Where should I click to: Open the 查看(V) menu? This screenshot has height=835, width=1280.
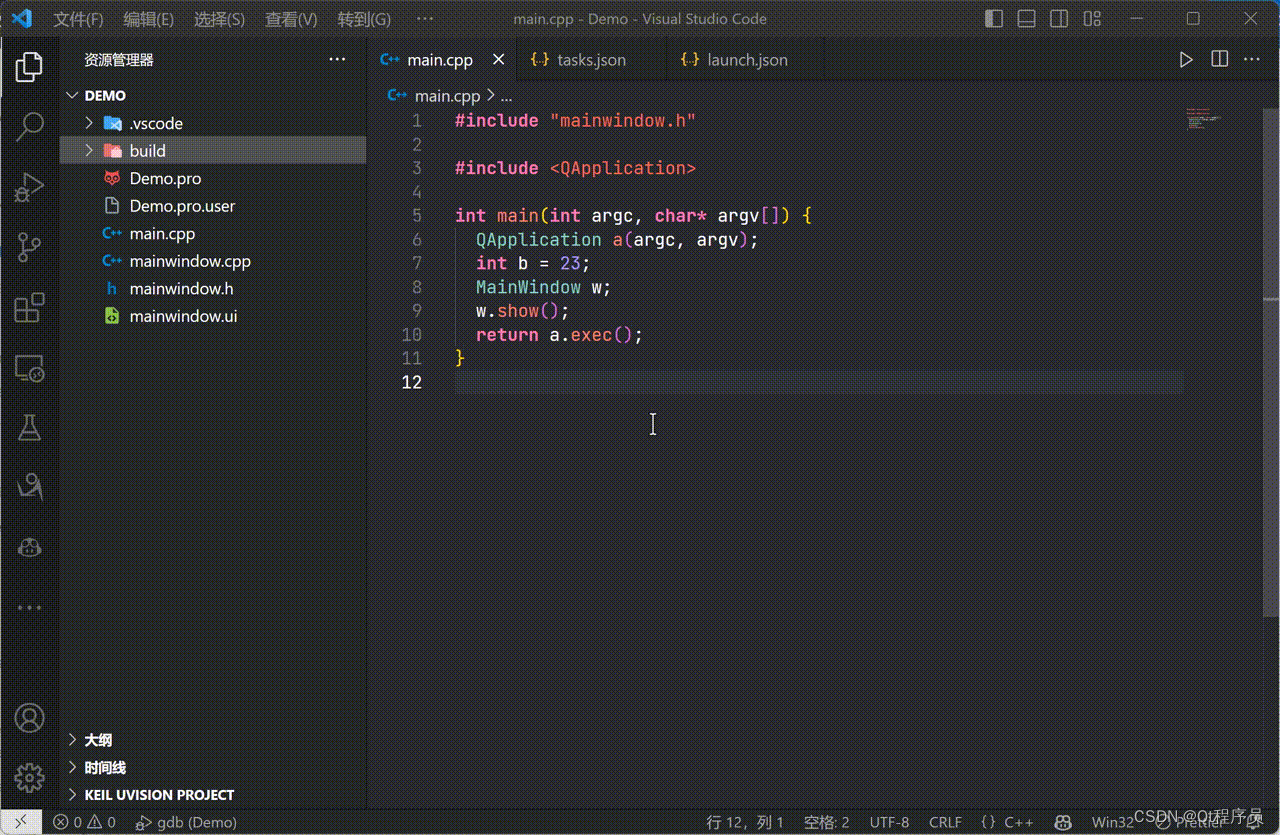click(x=291, y=18)
